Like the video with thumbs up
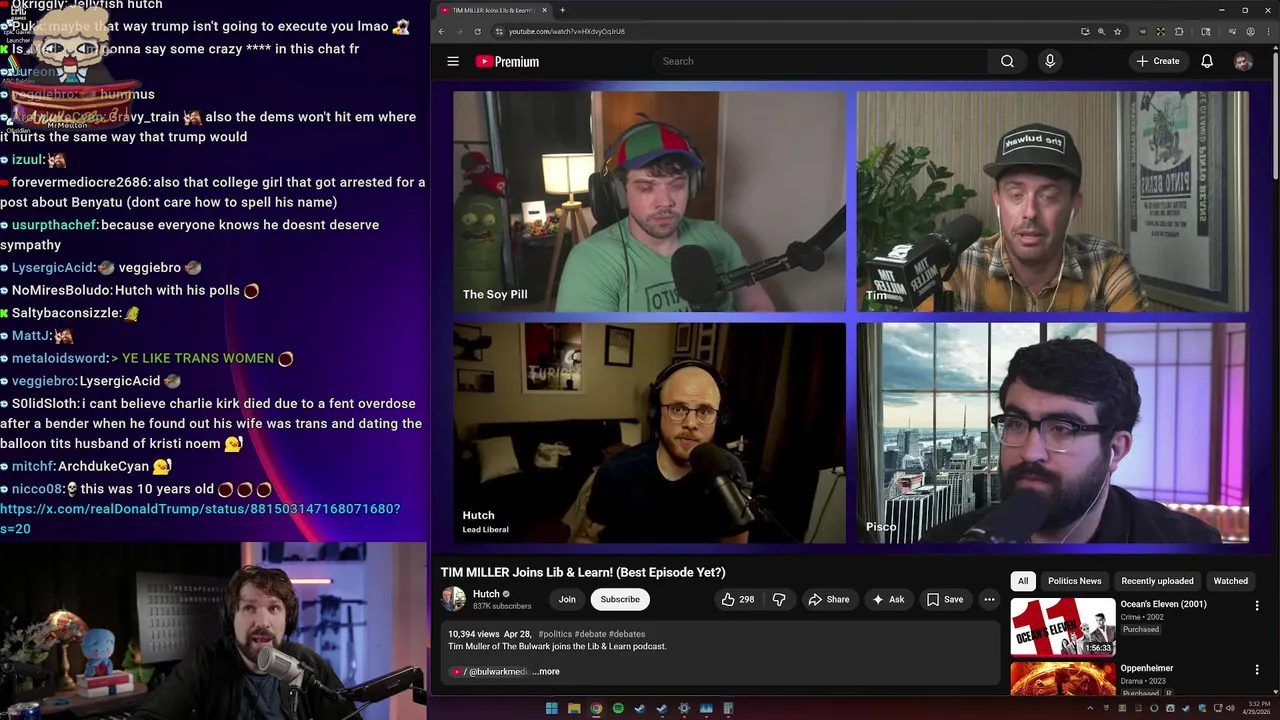The image size is (1280, 720). 738,599
